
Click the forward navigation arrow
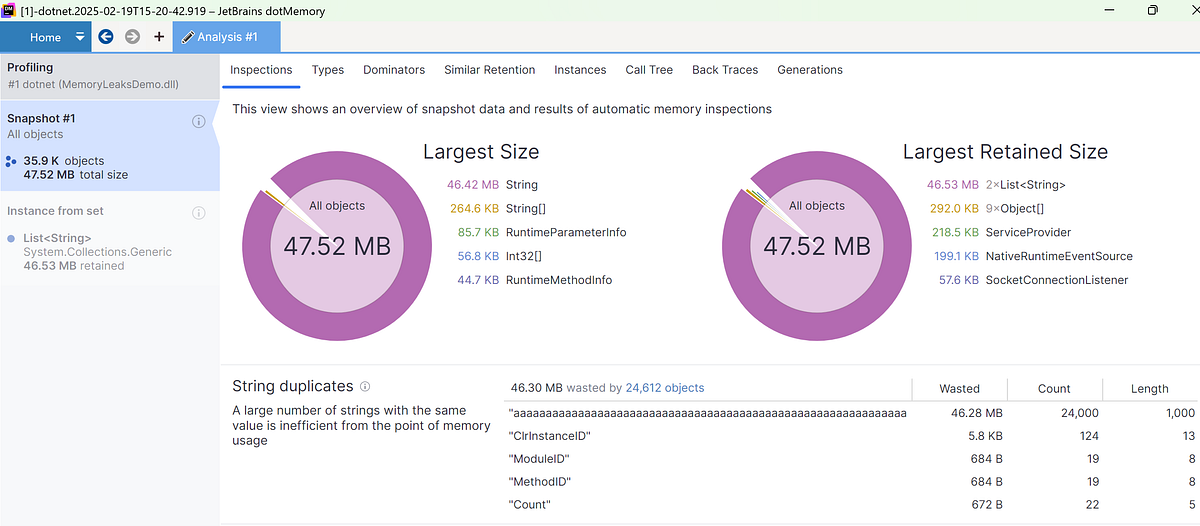(132, 37)
